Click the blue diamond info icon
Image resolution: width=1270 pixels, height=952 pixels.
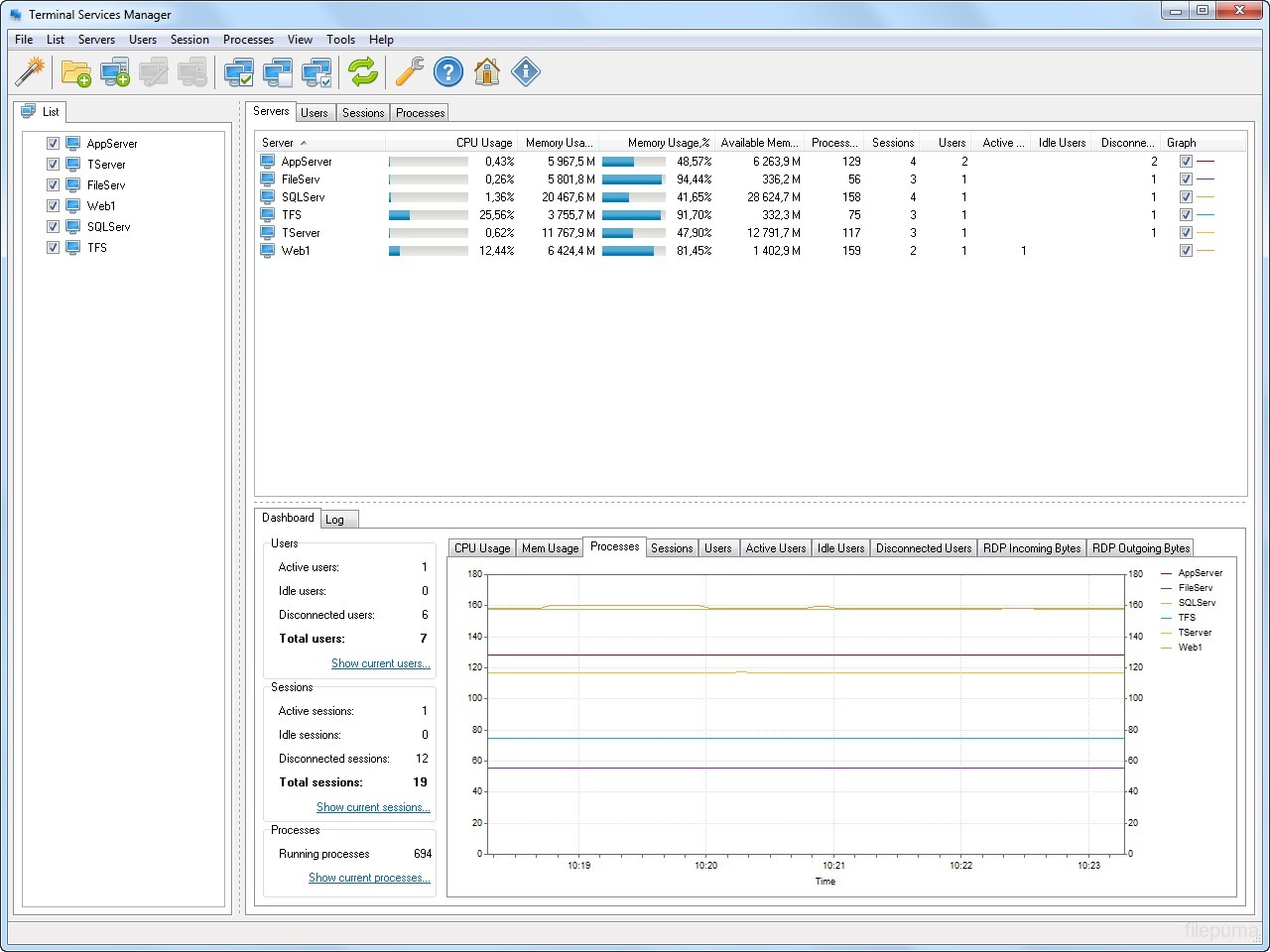526,71
